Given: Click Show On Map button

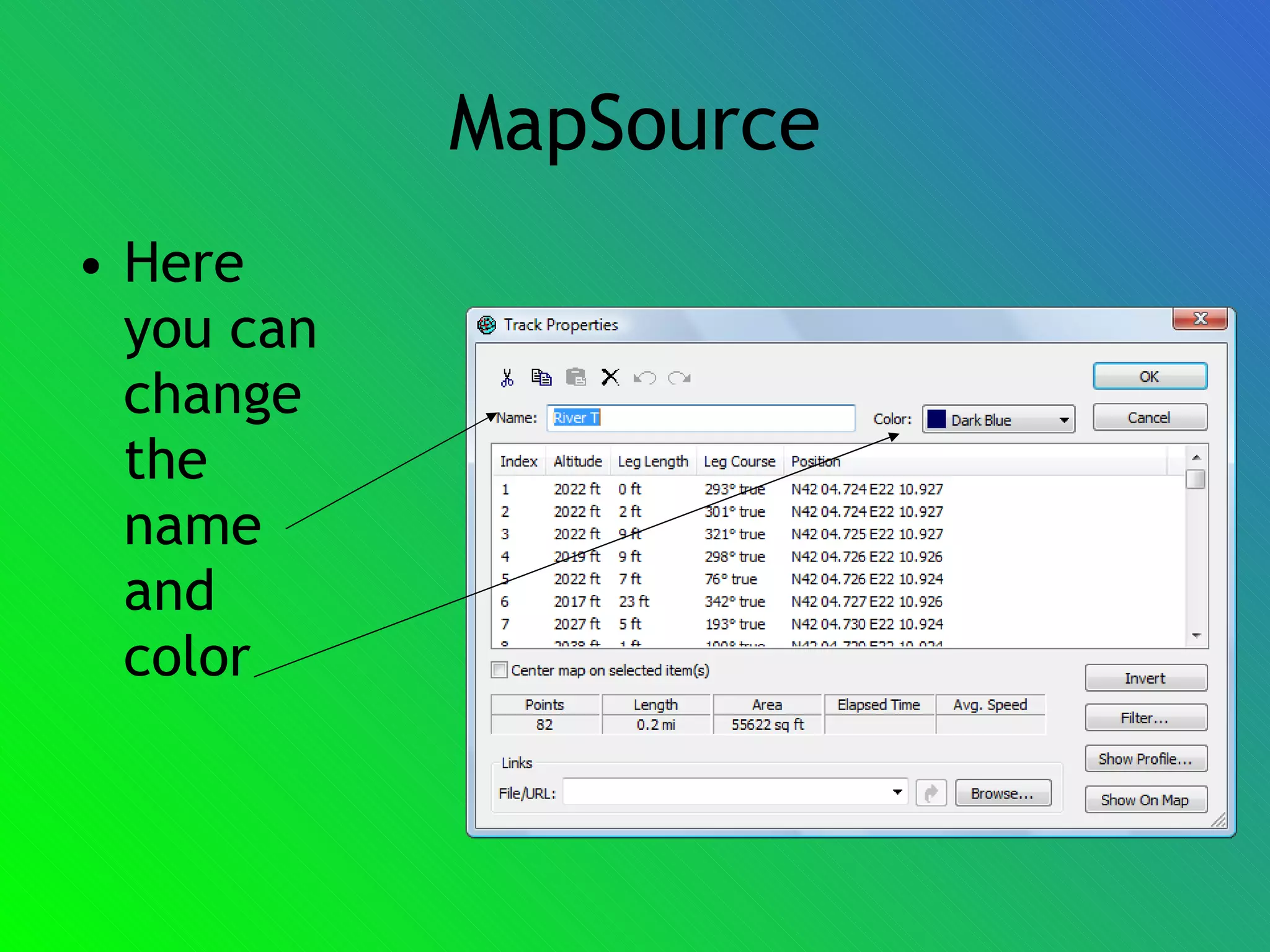Looking at the screenshot, I should (x=1146, y=800).
